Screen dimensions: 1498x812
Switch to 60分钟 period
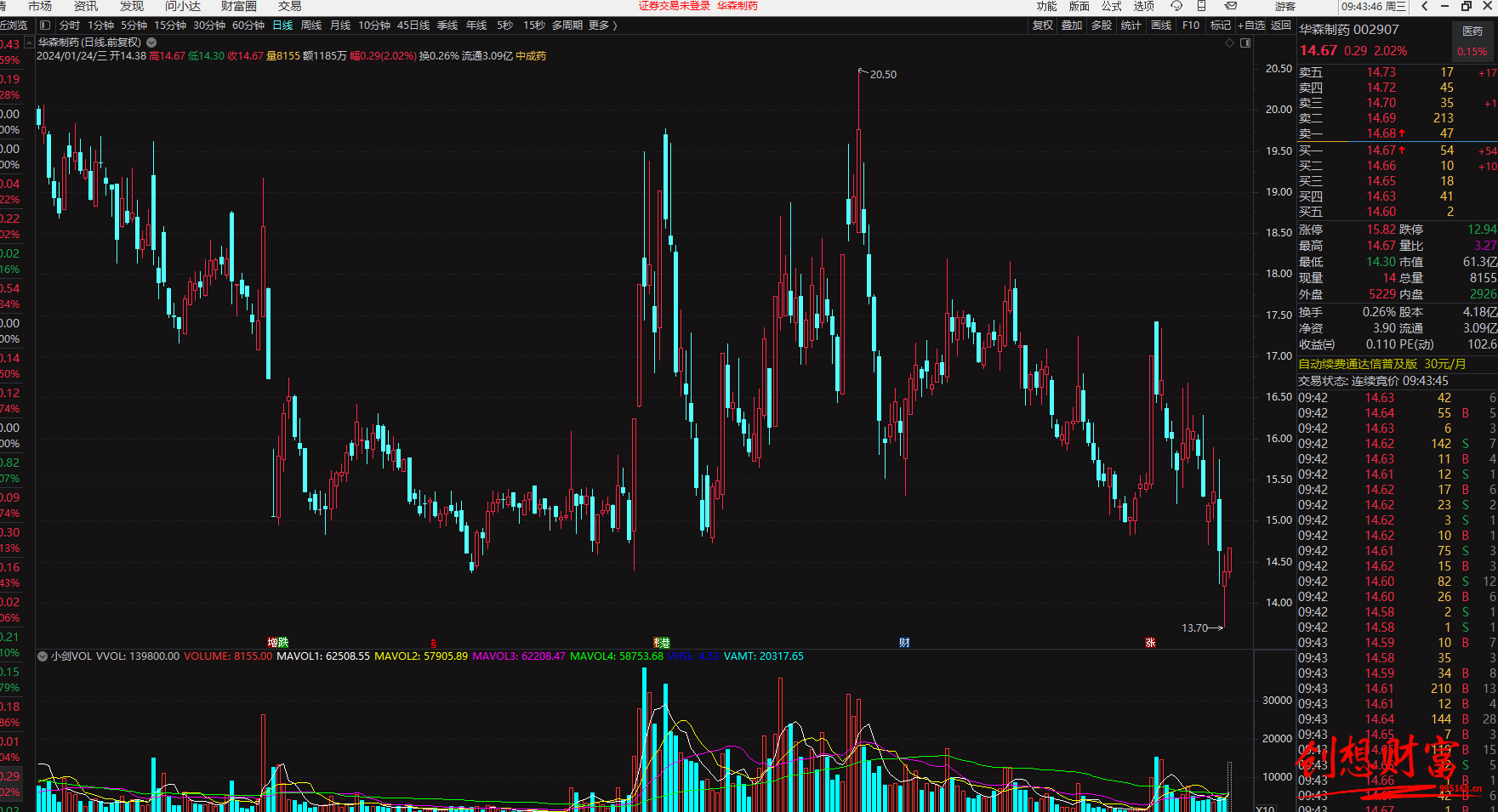click(248, 26)
